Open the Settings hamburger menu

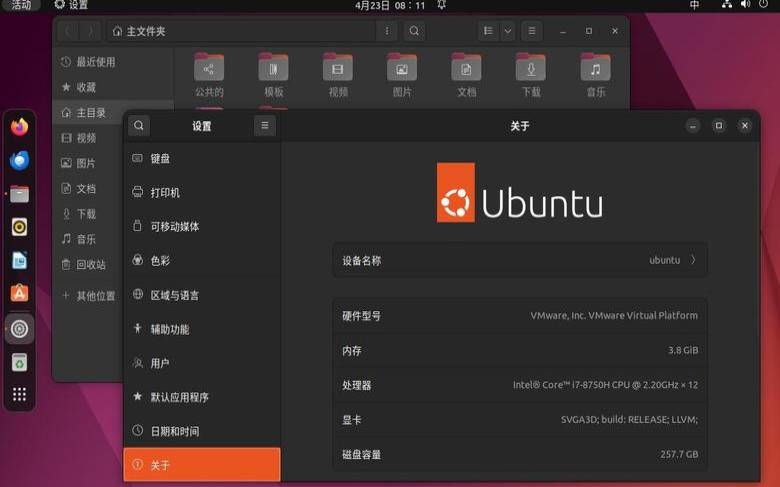(265, 125)
